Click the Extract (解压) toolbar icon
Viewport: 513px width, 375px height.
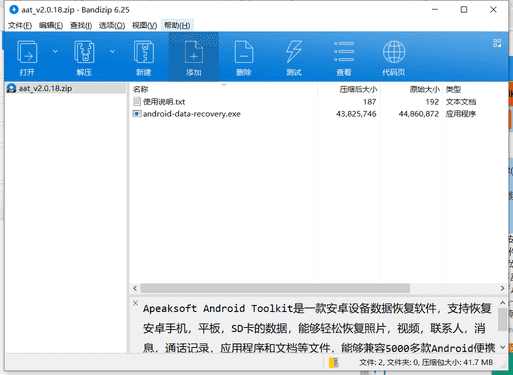pyautogui.click(x=84, y=52)
